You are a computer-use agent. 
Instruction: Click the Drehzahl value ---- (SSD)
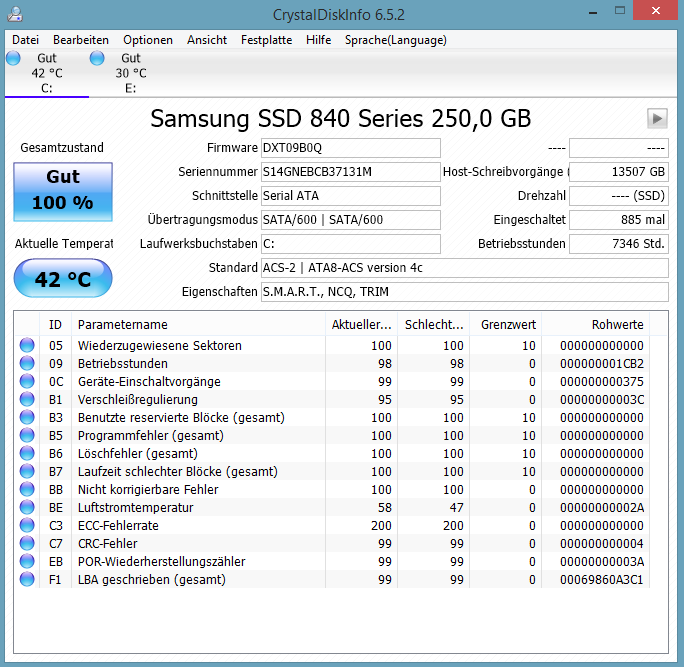(619, 196)
